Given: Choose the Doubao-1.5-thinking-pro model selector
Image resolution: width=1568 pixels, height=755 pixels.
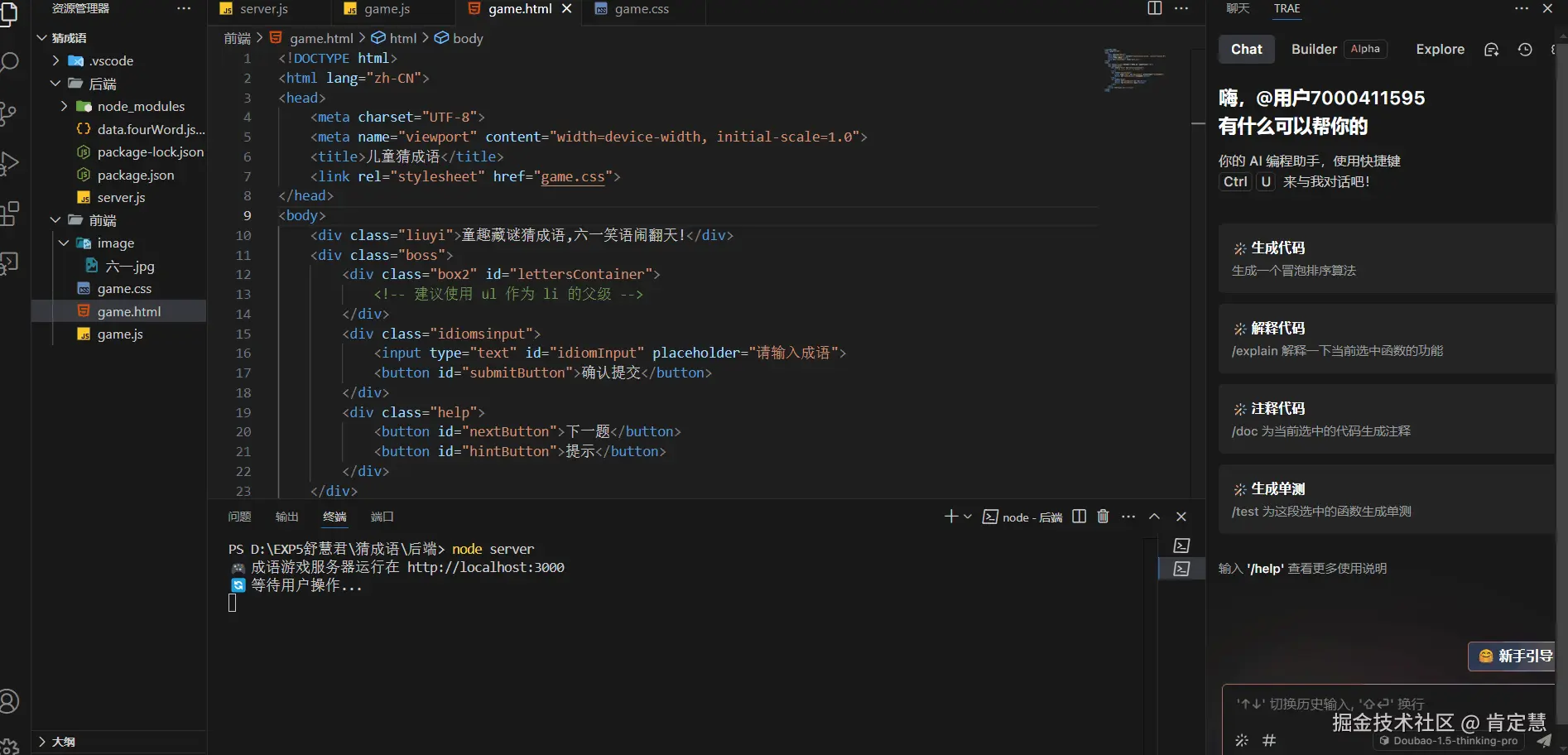Looking at the screenshot, I should pyautogui.click(x=1448, y=741).
